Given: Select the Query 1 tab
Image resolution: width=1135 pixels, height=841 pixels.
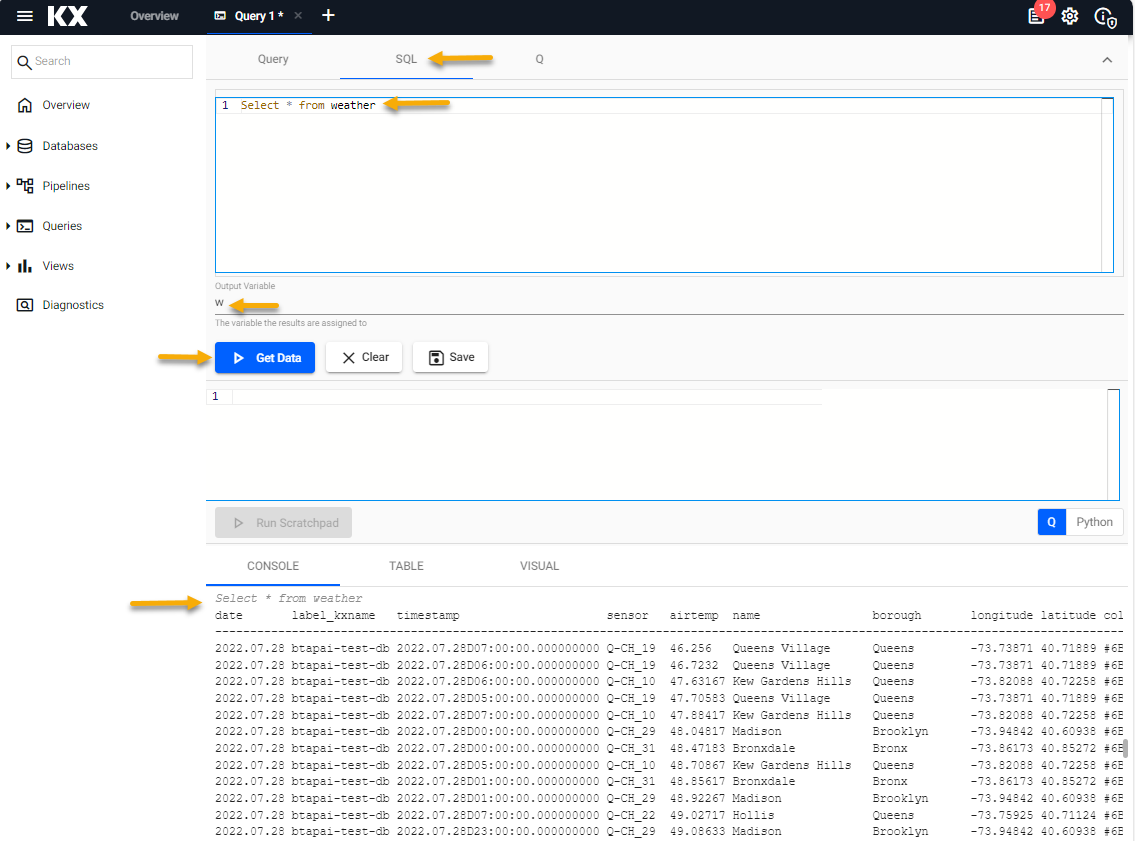Looking at the screenshot, I should pyautogui.click(x=258, y=16).
